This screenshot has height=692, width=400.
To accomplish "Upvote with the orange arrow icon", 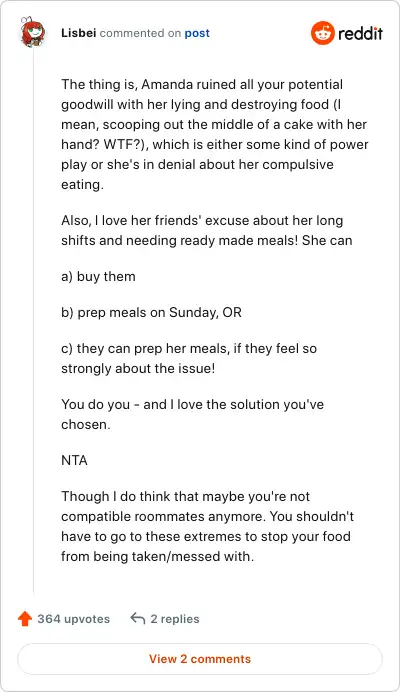I will [x=25, y=619].
